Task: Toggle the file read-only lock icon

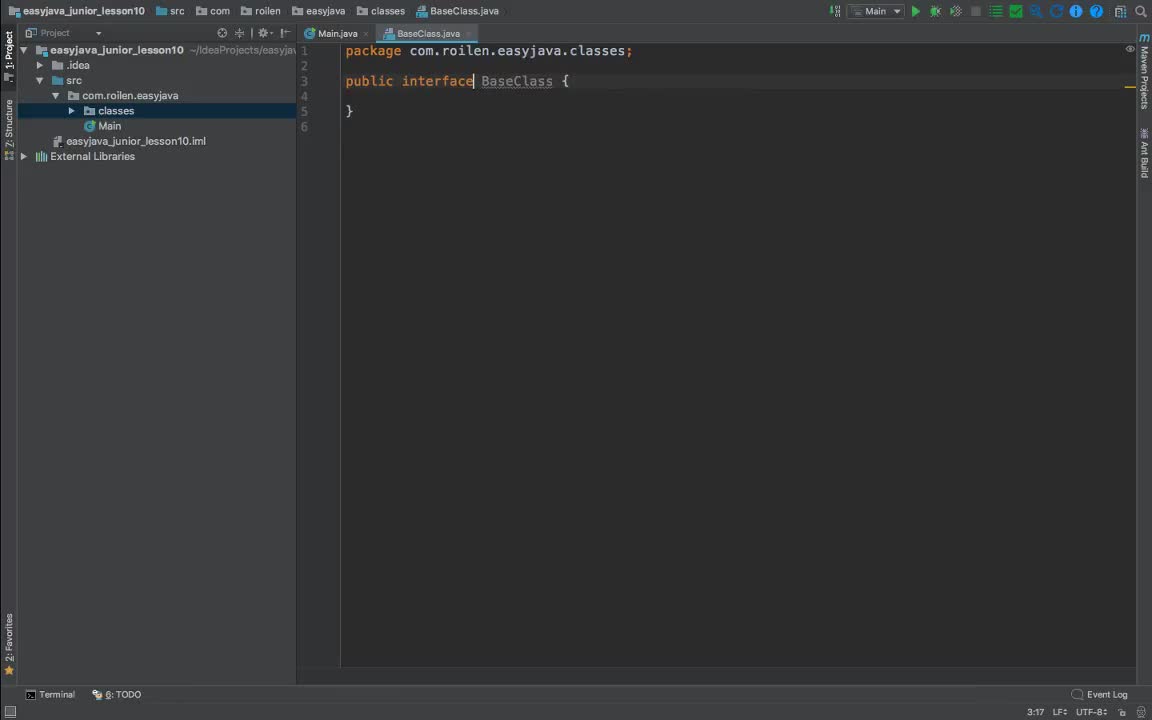Action: tap(1121, 713)
